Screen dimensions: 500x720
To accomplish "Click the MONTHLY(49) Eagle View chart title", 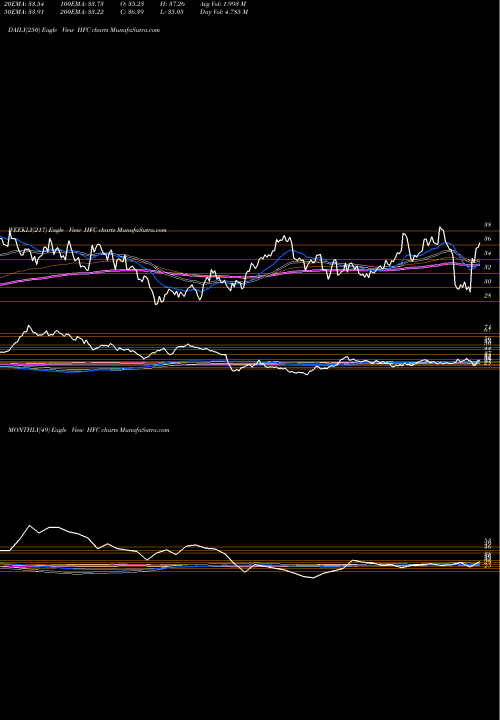I will click(89, 430).
